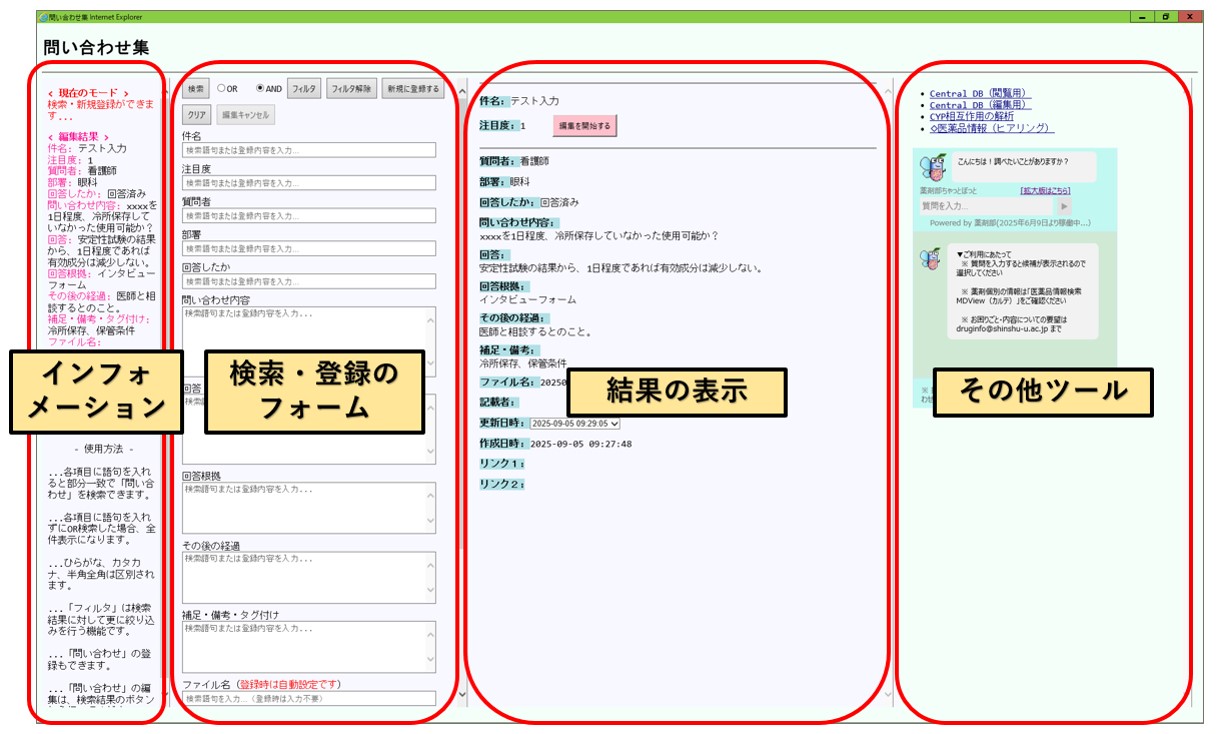Click the chatbot send arrow icon
The height and width of the screenshot is (734, 1218).
click(x=1064, y=206)
